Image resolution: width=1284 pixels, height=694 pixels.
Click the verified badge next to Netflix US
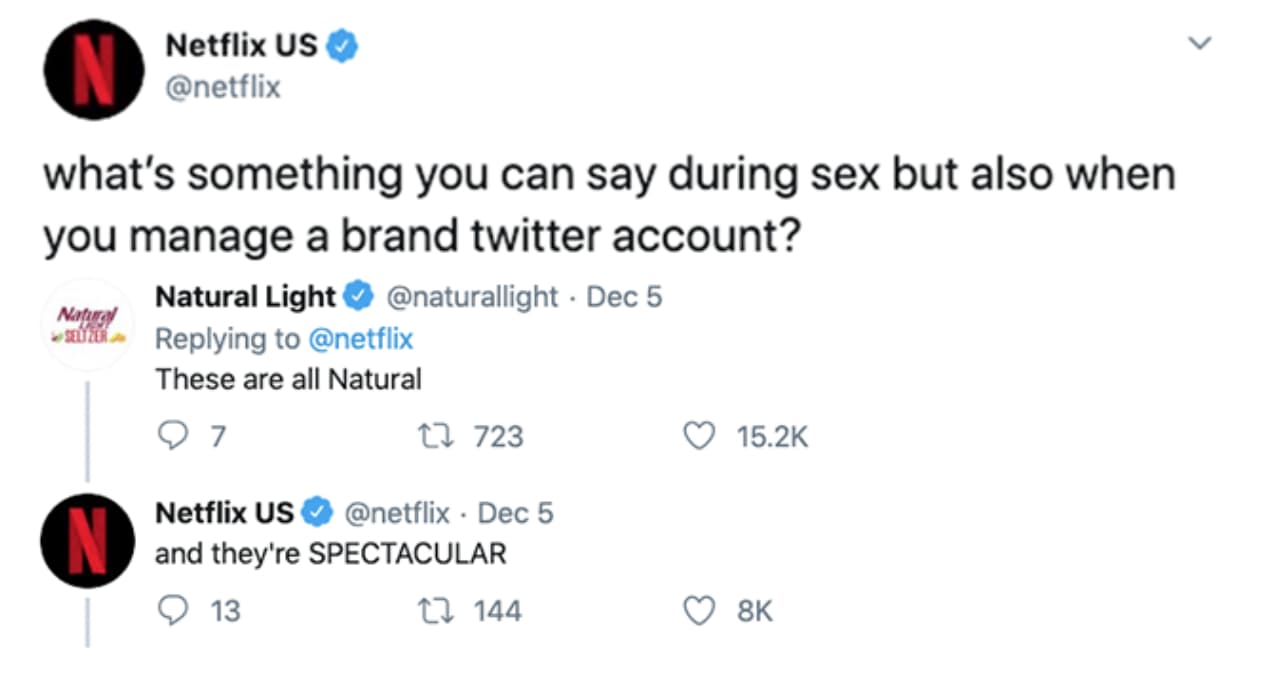342,45
